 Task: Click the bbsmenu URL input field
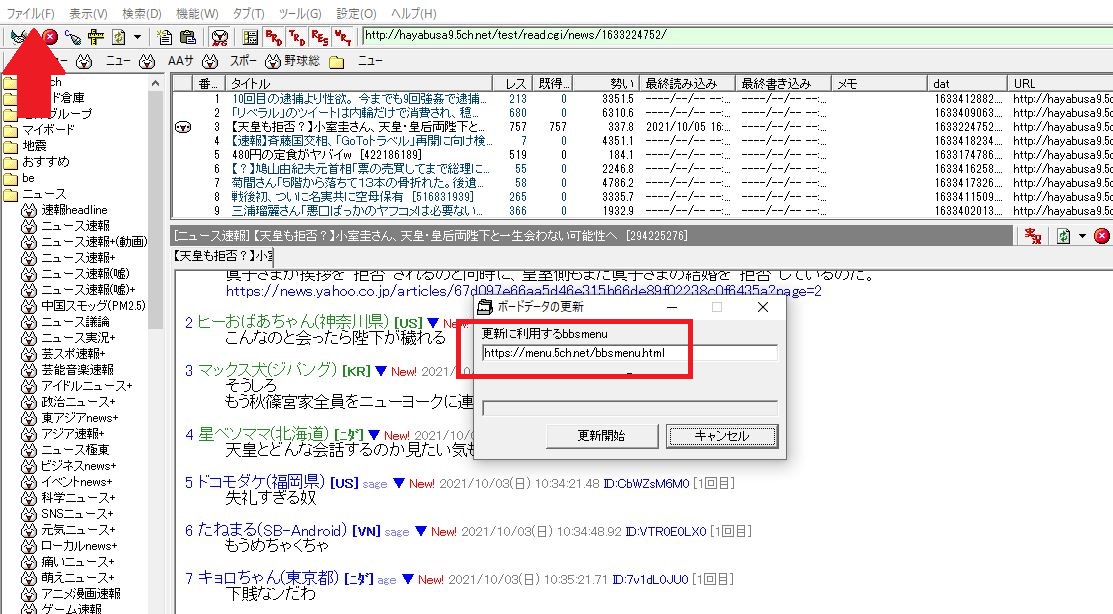(630, 352)
